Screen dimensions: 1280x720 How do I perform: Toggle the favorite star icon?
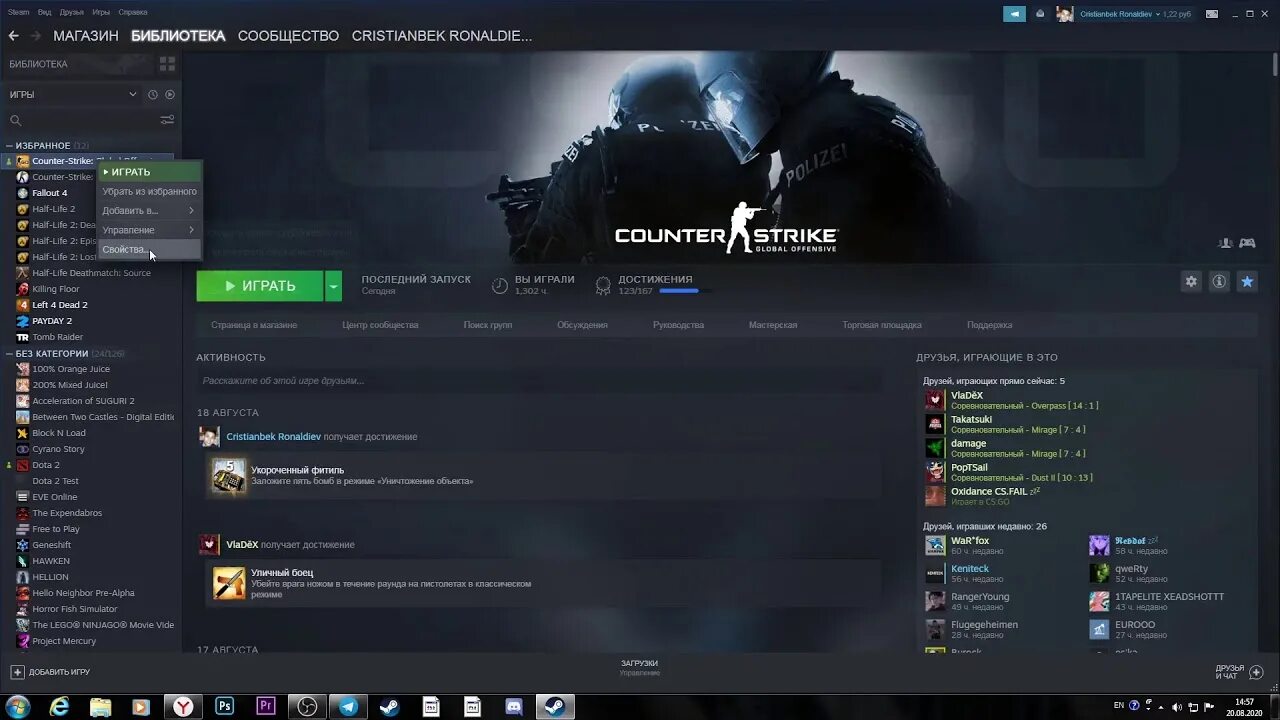(1247, 282)
